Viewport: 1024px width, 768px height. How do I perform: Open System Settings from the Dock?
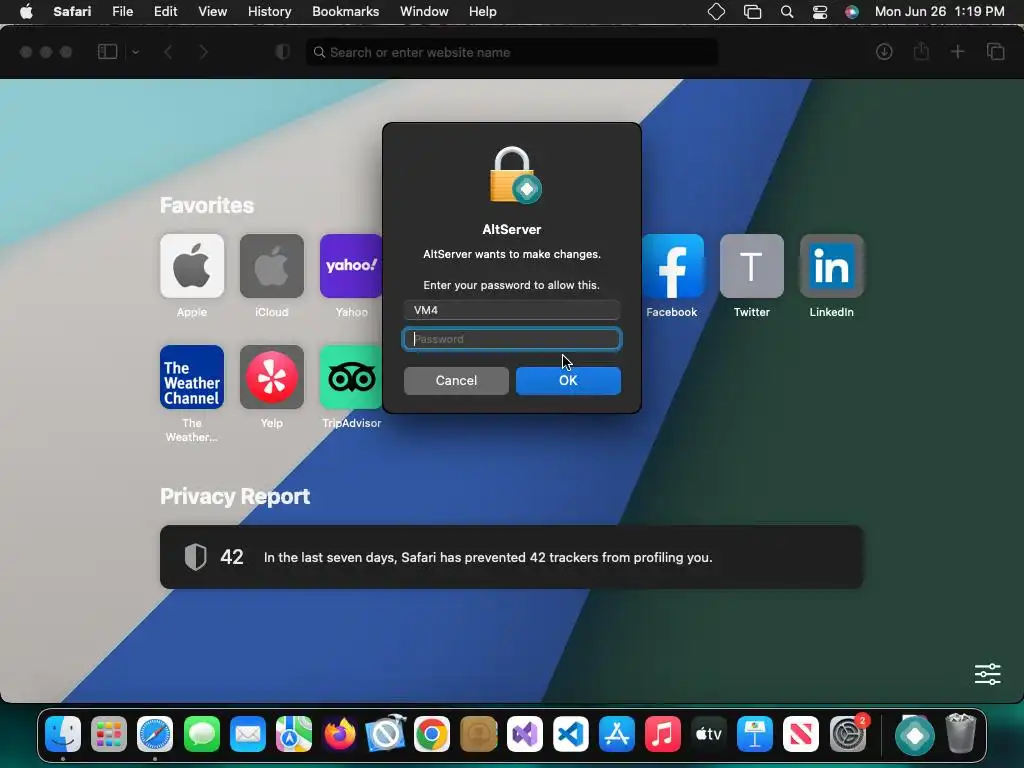[848, 735]
